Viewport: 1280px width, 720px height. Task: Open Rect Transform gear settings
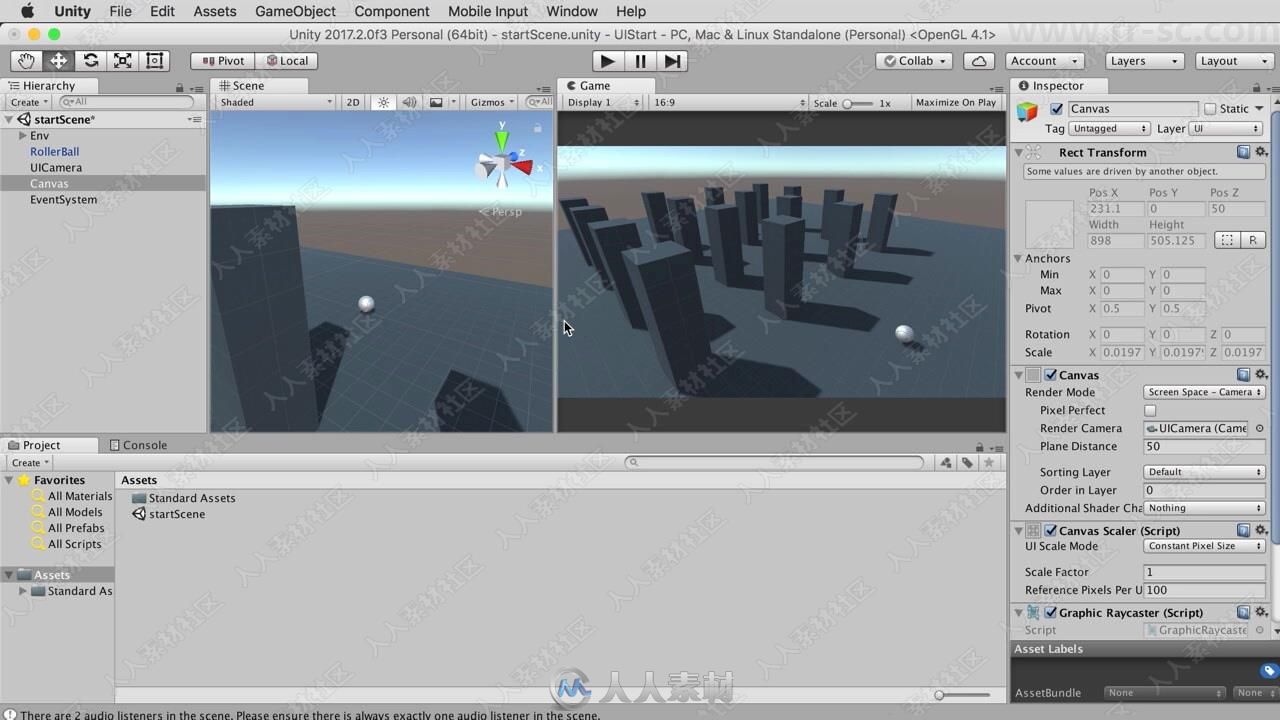point(1261,152)
